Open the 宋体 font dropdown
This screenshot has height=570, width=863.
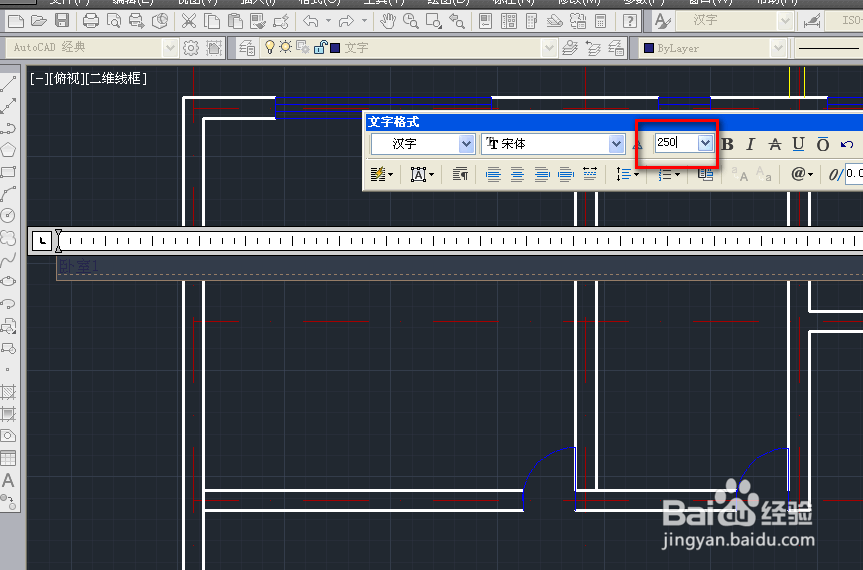pos(616,144)
